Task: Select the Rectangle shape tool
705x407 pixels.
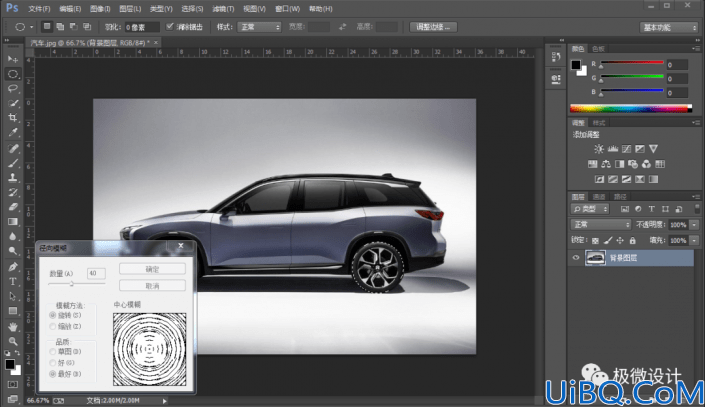Action: tap(13, 311)
